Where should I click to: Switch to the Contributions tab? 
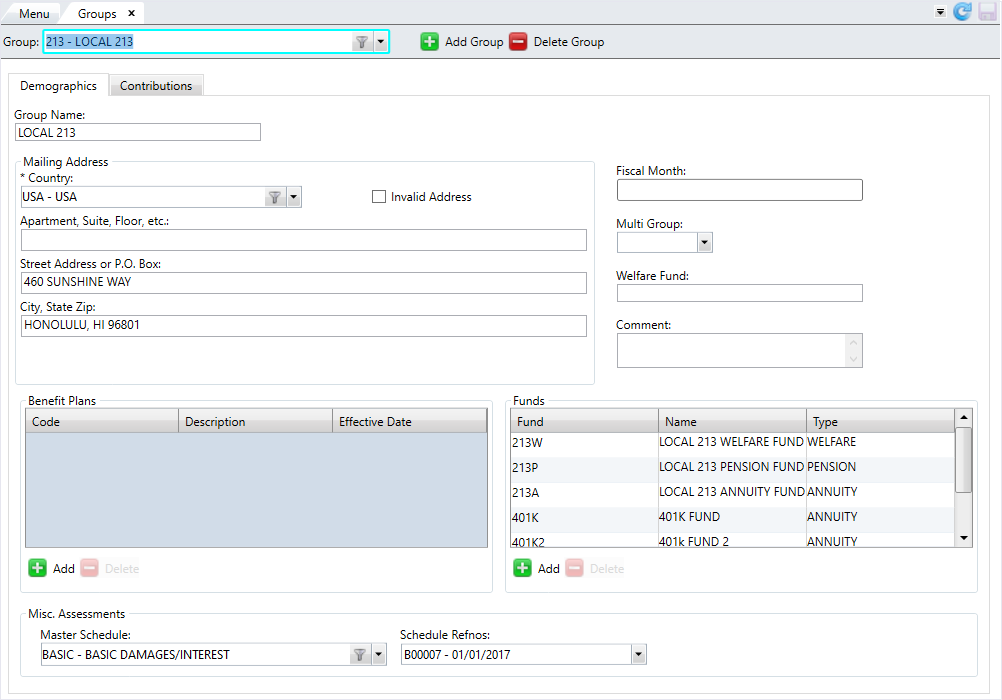pyautogui.click(x=156, y=86)
